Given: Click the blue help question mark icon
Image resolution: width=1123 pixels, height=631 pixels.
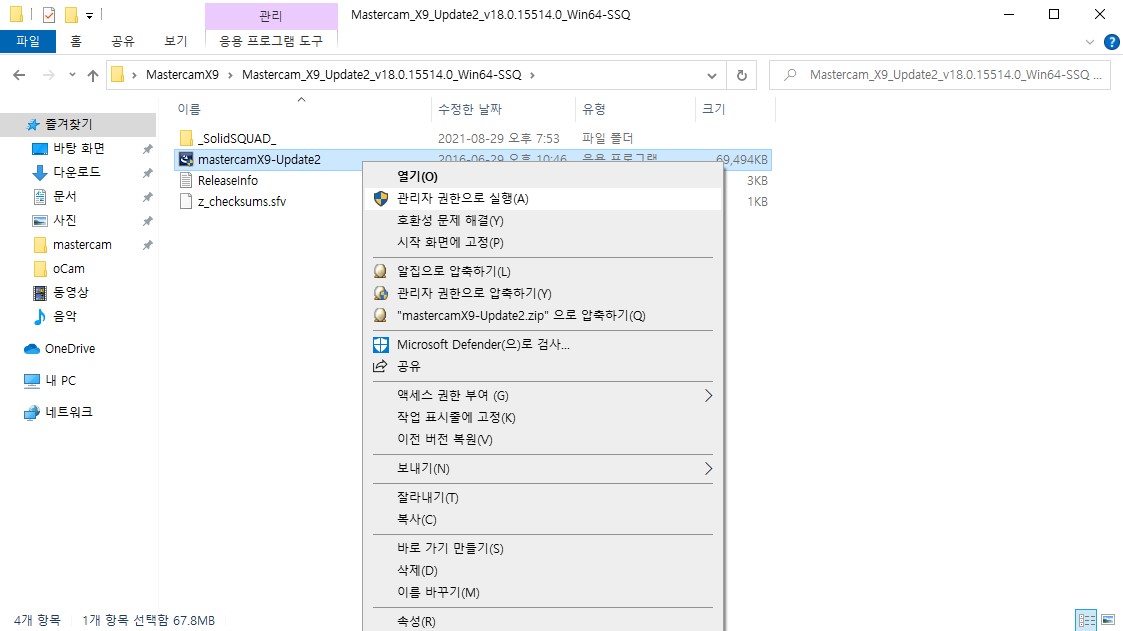Looking at the screenshot, I should click(1112, 42).
